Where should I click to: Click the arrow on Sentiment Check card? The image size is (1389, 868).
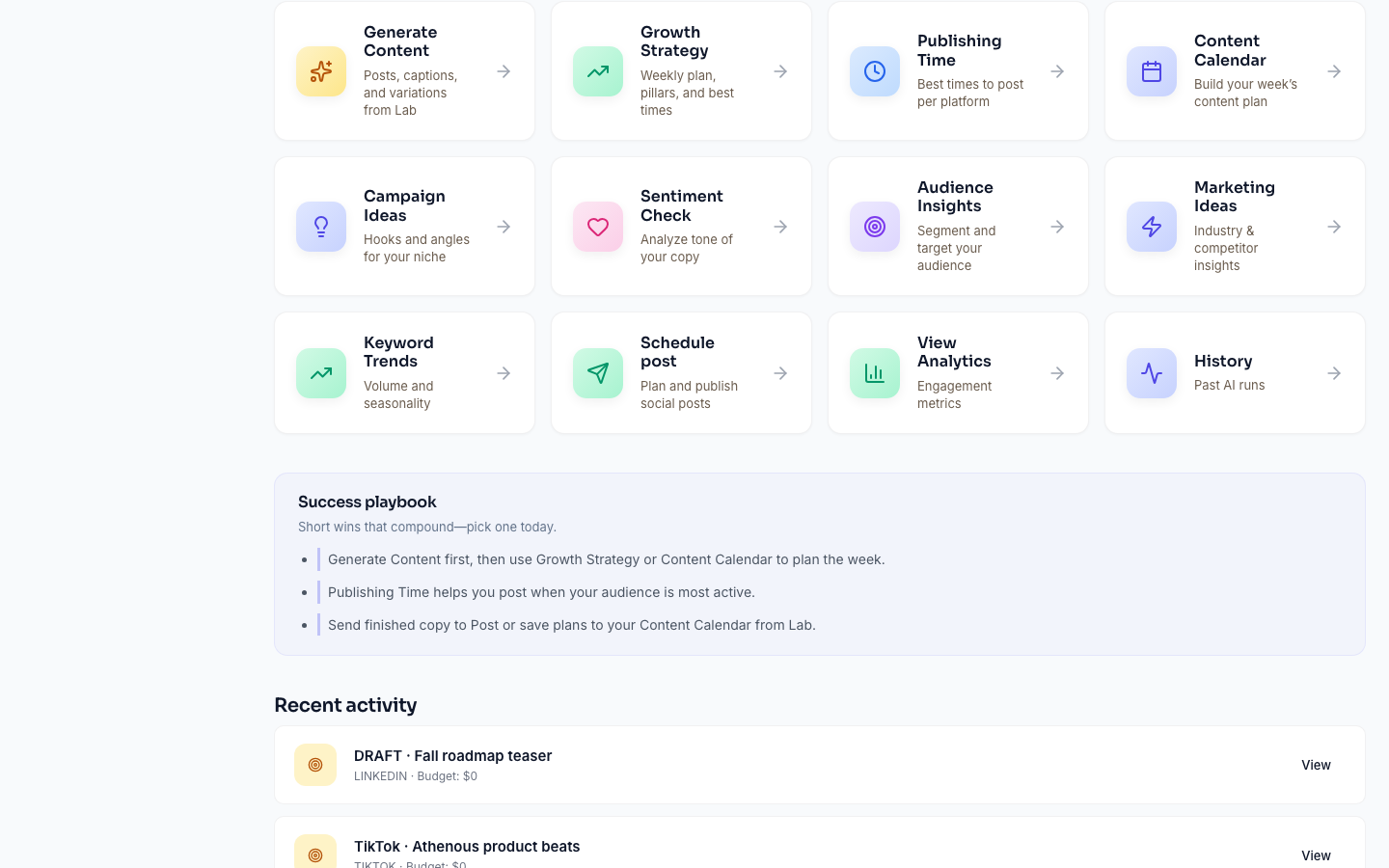pyautogui.click(x=780, y=227)
